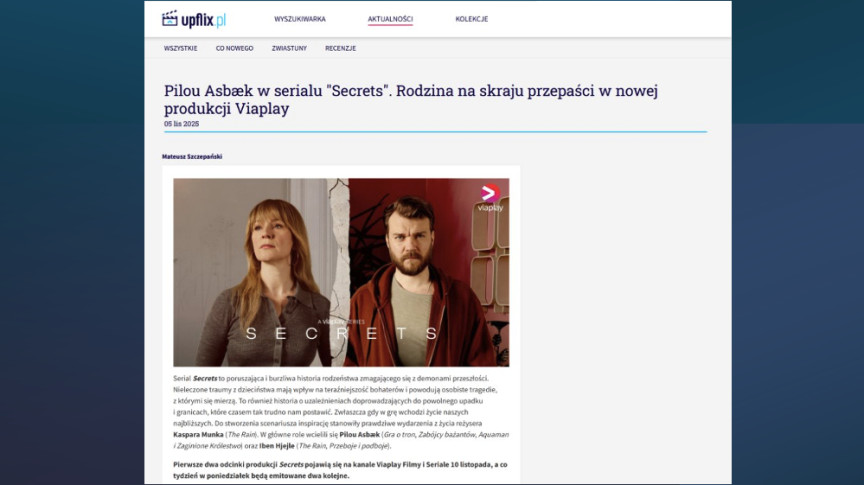Switch to the ZWIASTUNY sub-tab

pos(289,48)
